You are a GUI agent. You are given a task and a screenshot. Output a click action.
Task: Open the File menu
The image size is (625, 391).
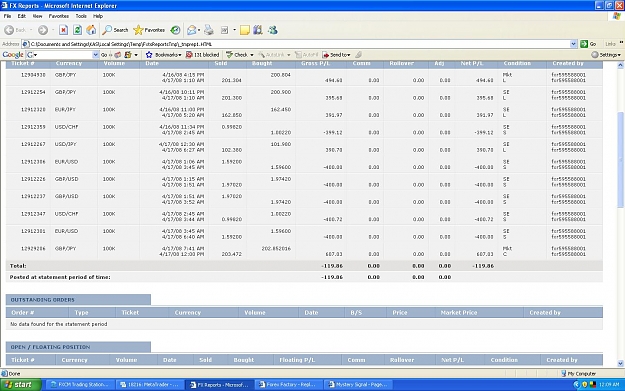pyautogui.click(x=7, y=16)
